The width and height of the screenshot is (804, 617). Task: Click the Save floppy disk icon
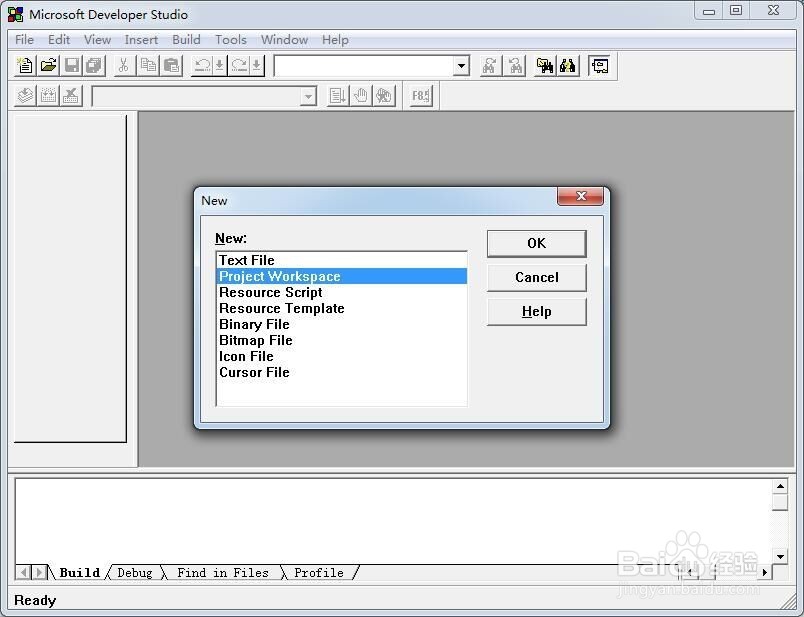[72, 66]
